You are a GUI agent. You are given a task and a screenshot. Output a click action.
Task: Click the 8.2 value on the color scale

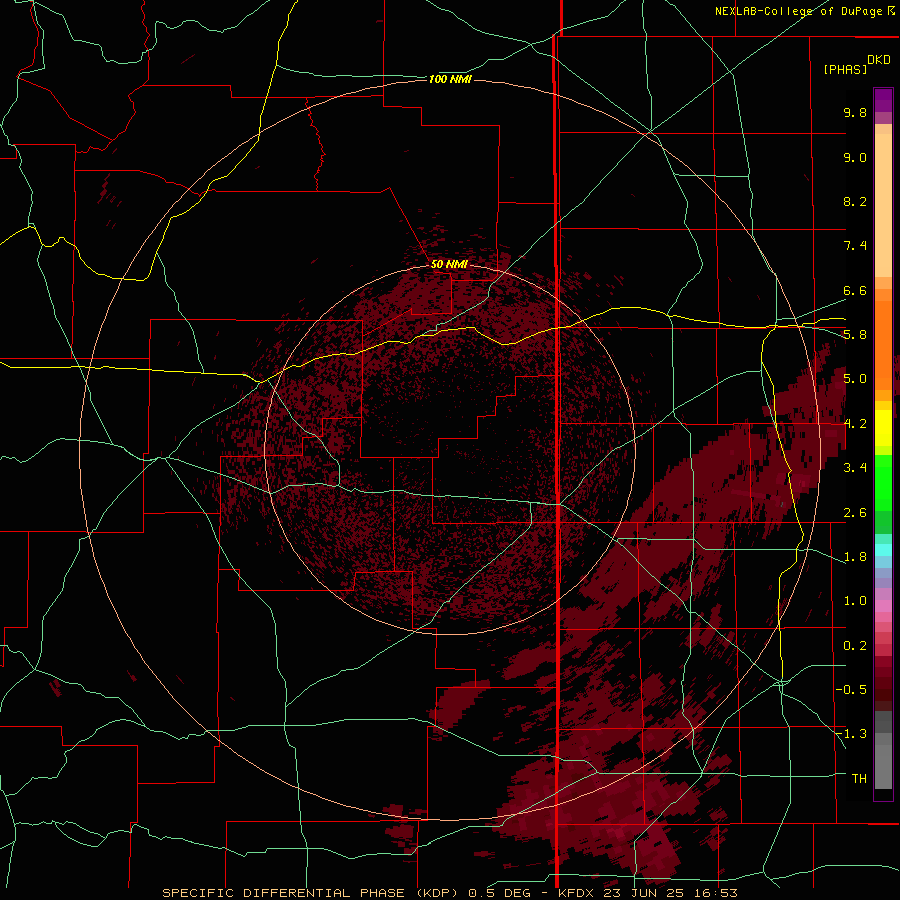(x=855, y=201)
